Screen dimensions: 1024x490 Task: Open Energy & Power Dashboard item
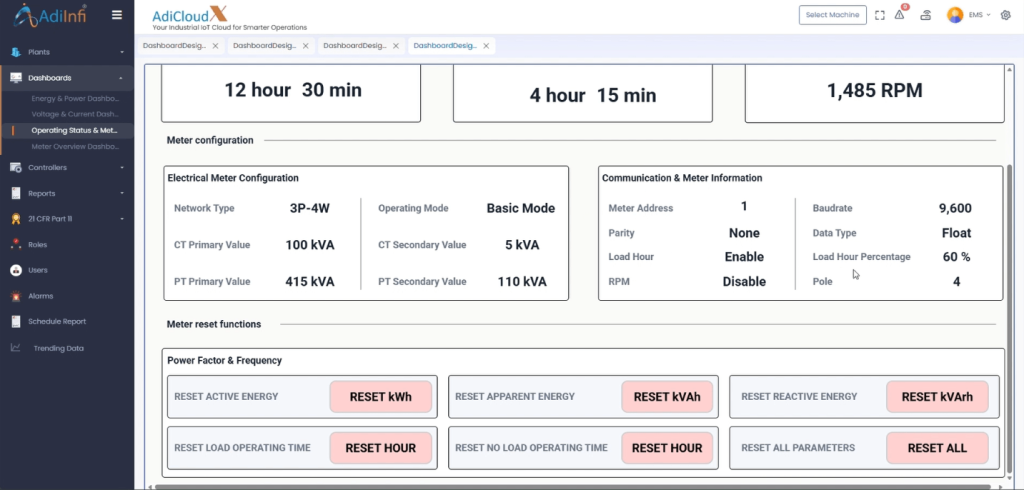click(75, 99)
